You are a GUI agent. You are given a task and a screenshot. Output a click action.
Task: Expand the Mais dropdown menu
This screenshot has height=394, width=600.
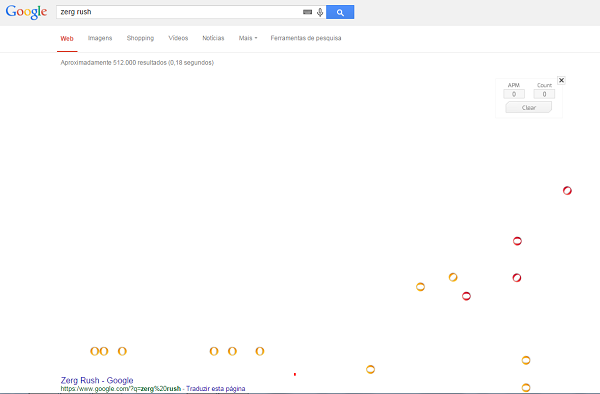coord(248,38)
